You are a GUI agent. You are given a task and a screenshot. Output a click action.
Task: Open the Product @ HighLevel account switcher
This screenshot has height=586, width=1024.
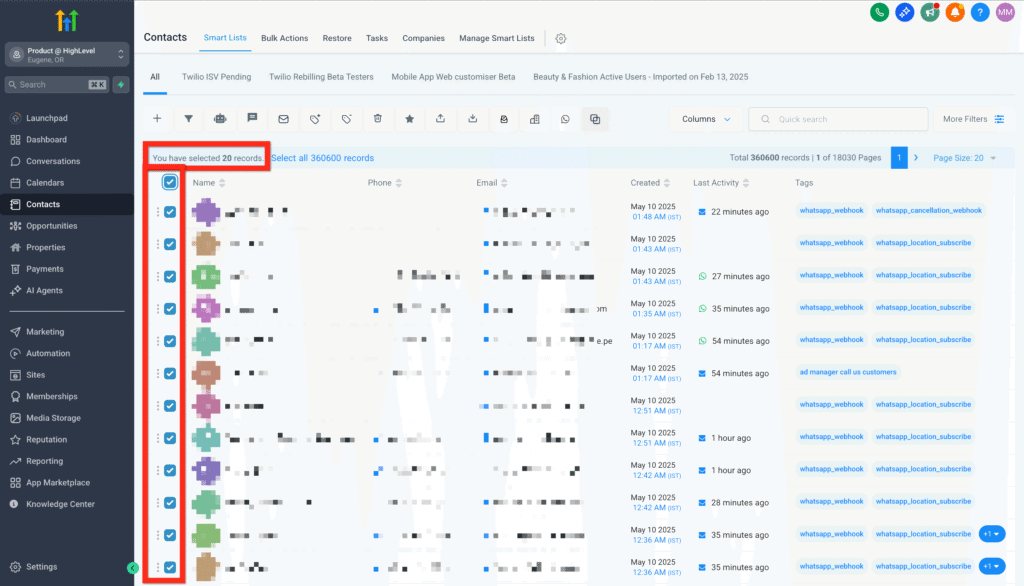(67, 54)
